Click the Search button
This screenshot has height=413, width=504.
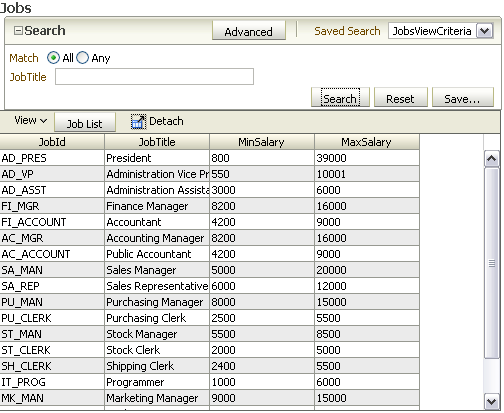pyautogui.click(x=340, y=98)
